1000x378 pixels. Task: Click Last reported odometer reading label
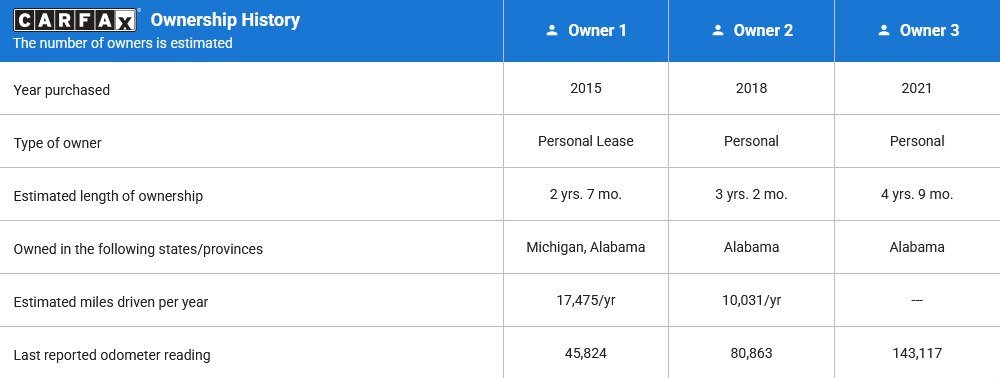click(x=112, y=354)
